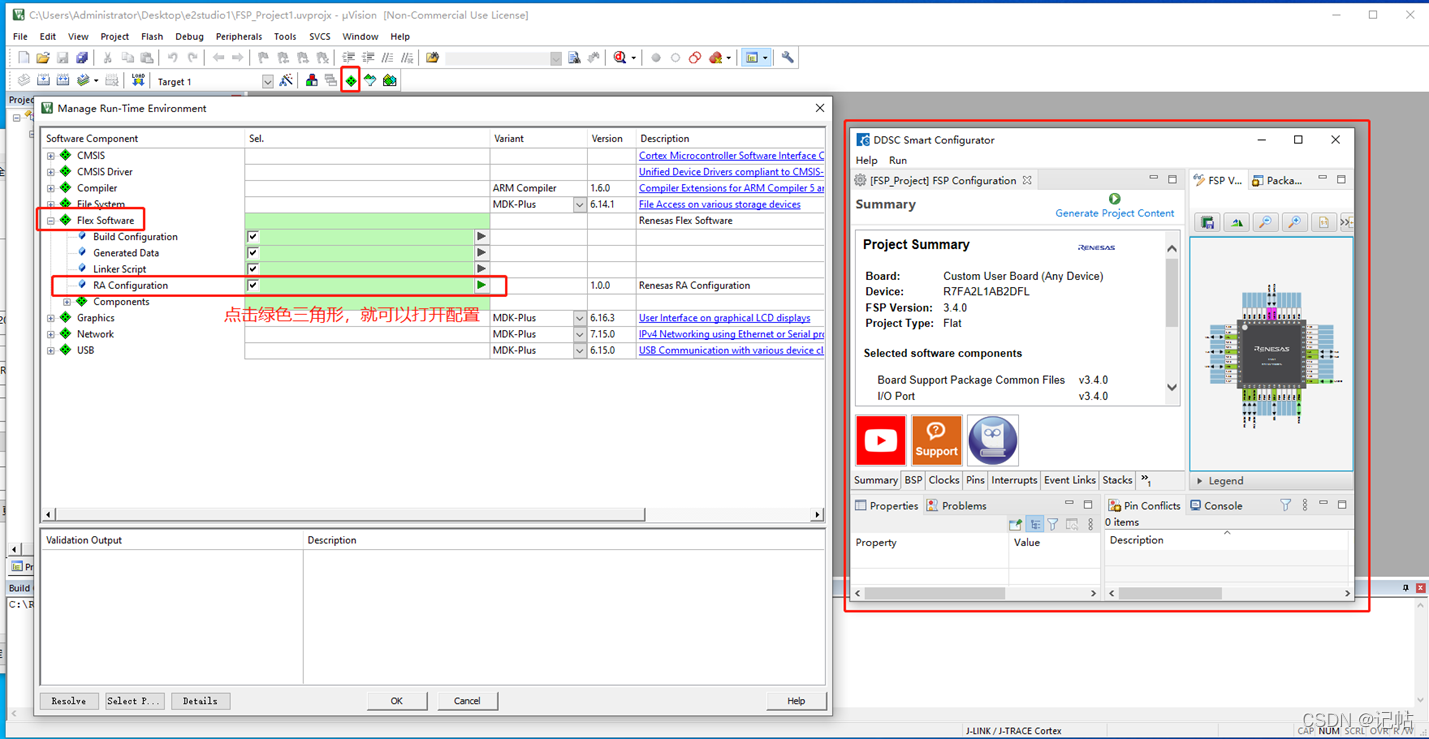Toggle the RA Configuration checkbox
The image size is (1429, 739).
point(253,285)
